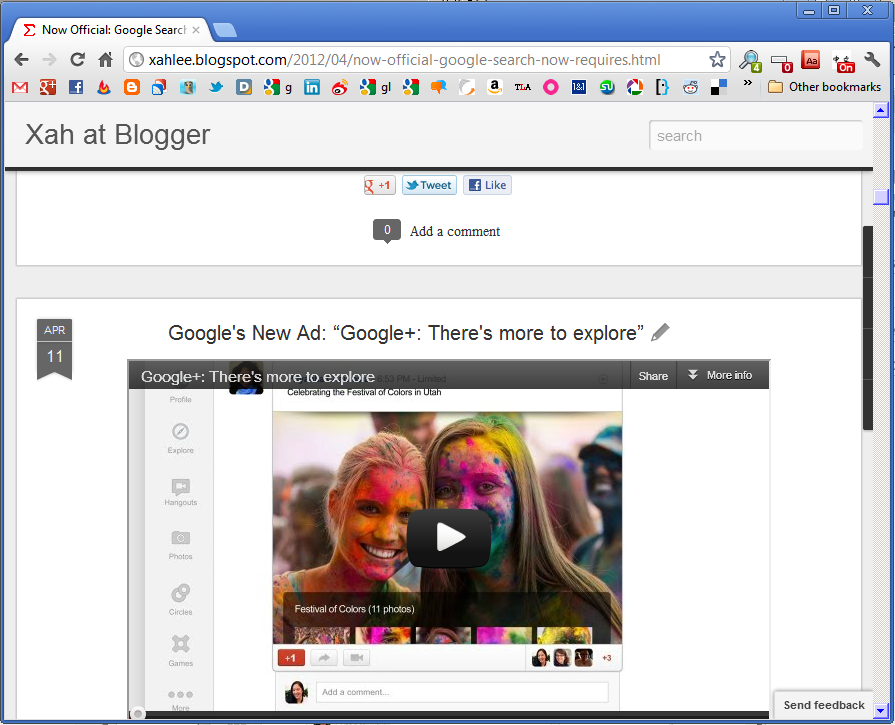The width and height of the screenshot is (895, 725).
Task: Click the APR 11 date ribbon
Action: pyautogui.click(x=54, y=349)
